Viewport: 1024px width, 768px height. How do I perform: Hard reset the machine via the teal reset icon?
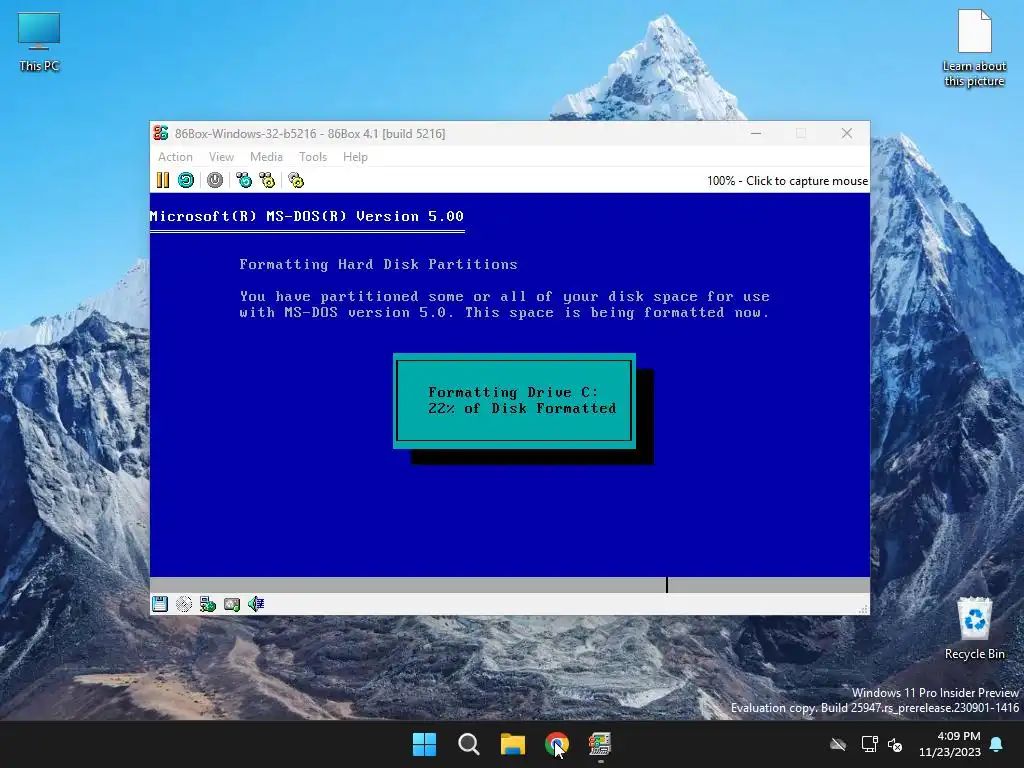tap(186, 180)
